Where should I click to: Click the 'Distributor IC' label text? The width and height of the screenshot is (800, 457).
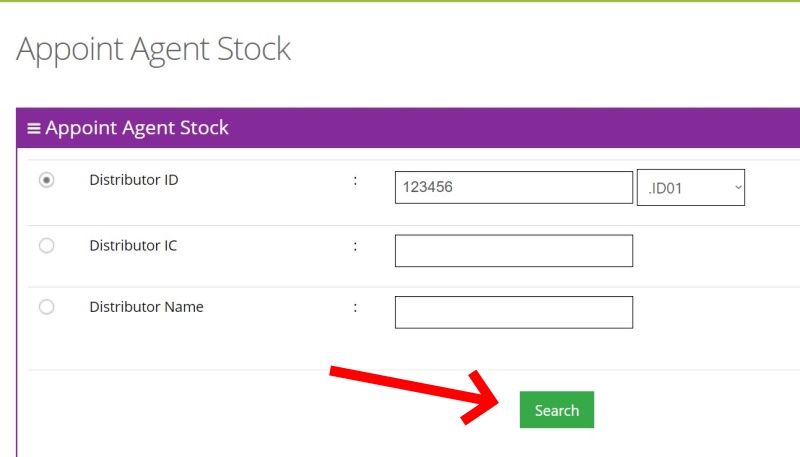(133, 246)
